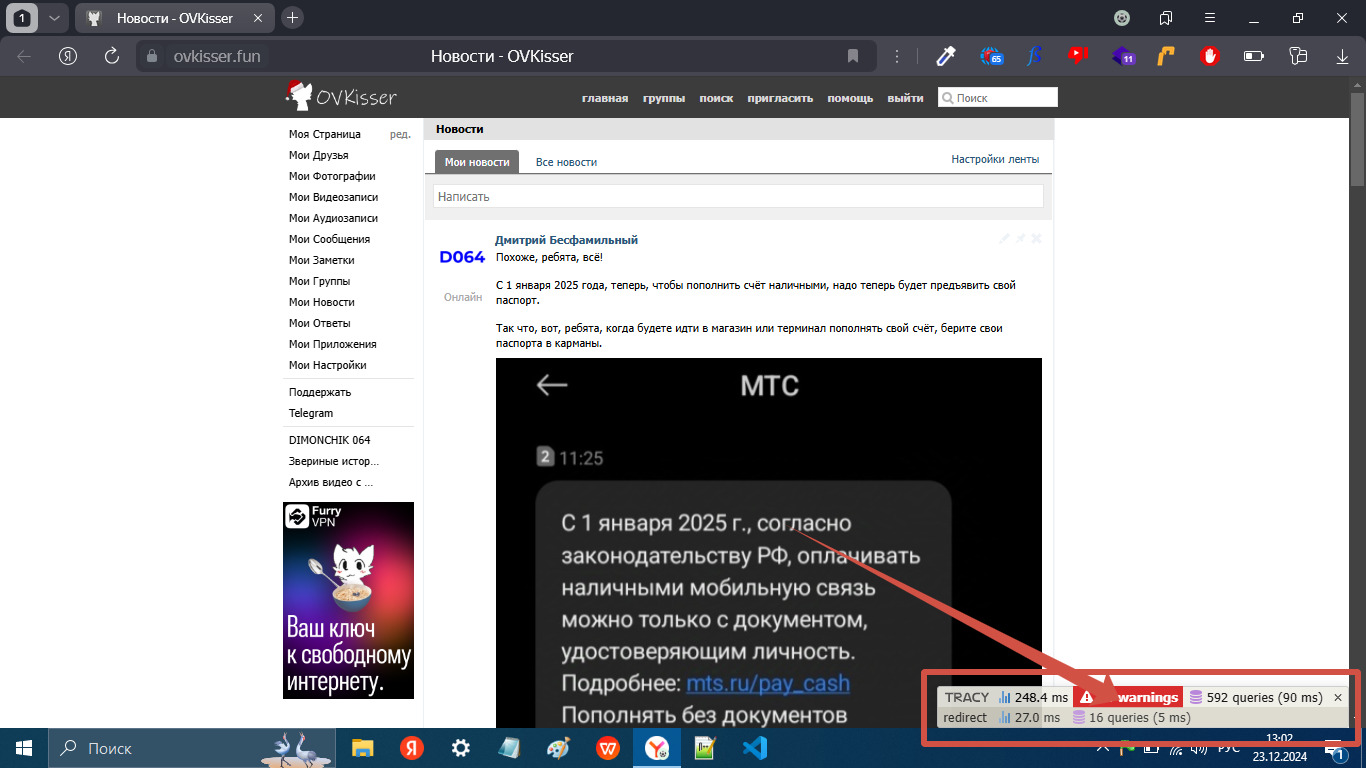The width and height of the screenshot is (1366, 768).
Task: Open Настройки ленты link
Action: point(995,159)
